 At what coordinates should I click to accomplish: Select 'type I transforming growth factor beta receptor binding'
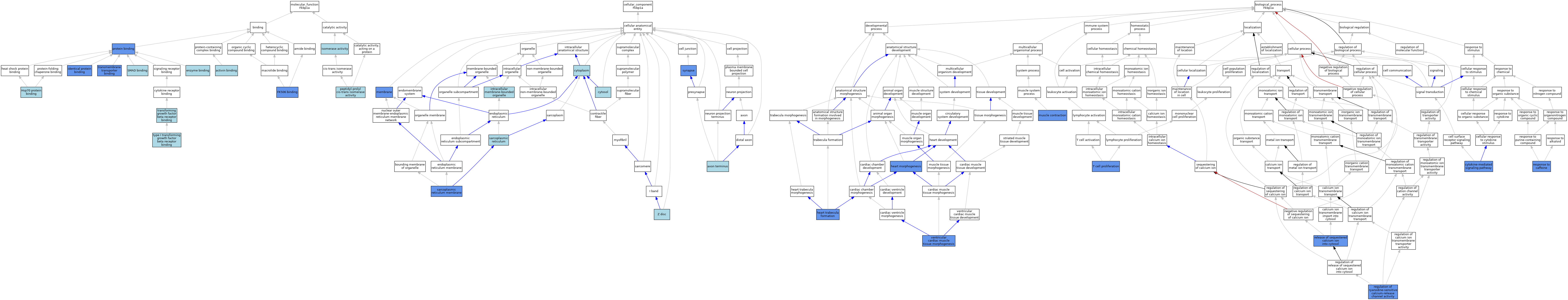coord(167,140)
